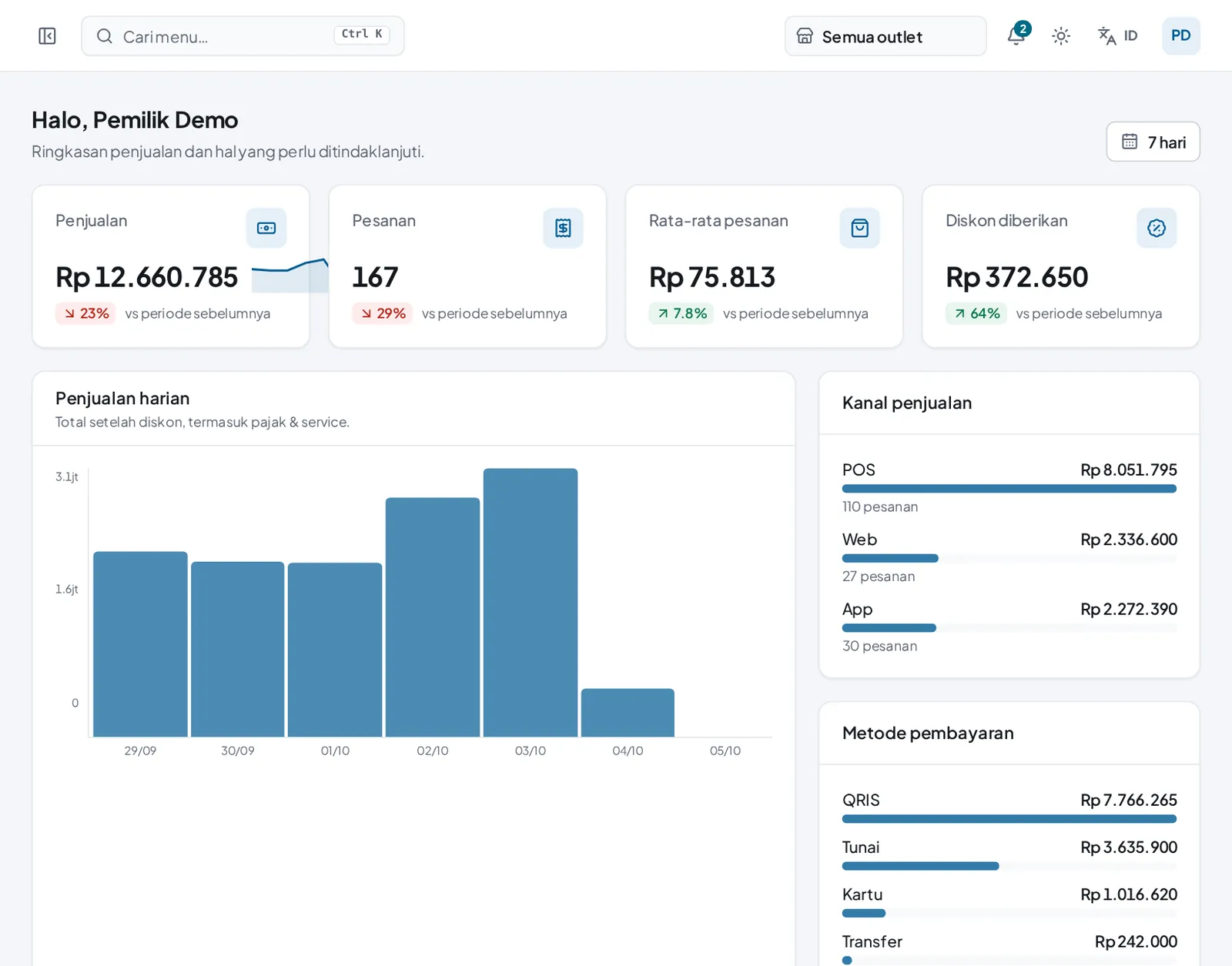Open the Semua outlet selector
This screenshot has width=1232, height=966.
(x=885, y=36)
